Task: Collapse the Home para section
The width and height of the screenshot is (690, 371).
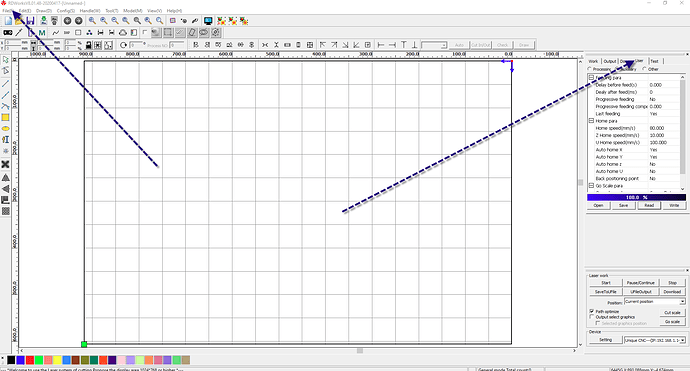Action: click(x=591, y=121)
